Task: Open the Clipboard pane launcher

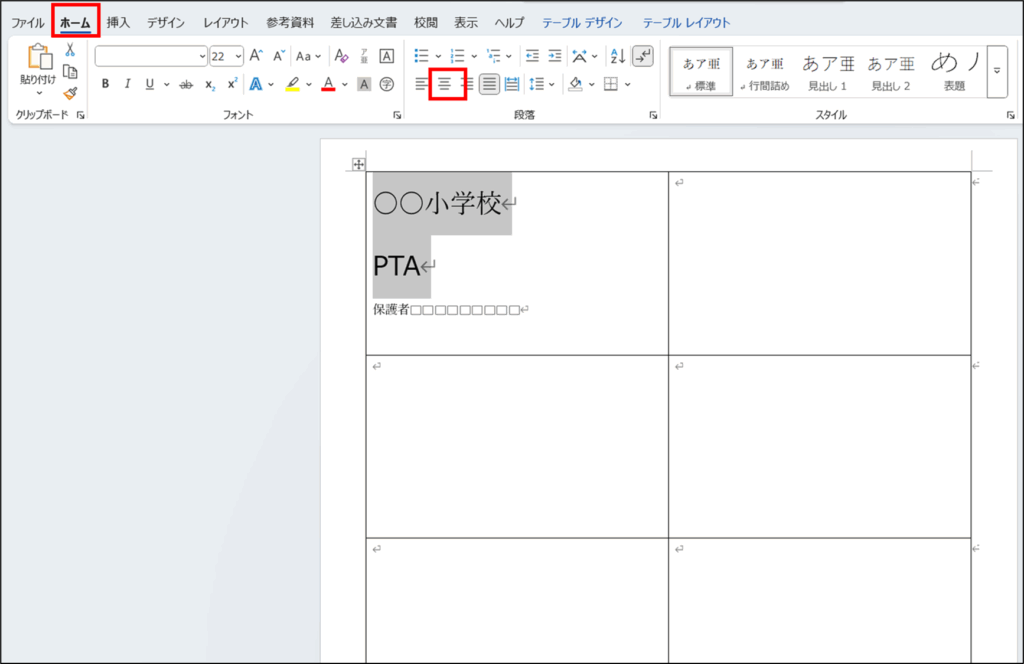Action: [80, 115]
